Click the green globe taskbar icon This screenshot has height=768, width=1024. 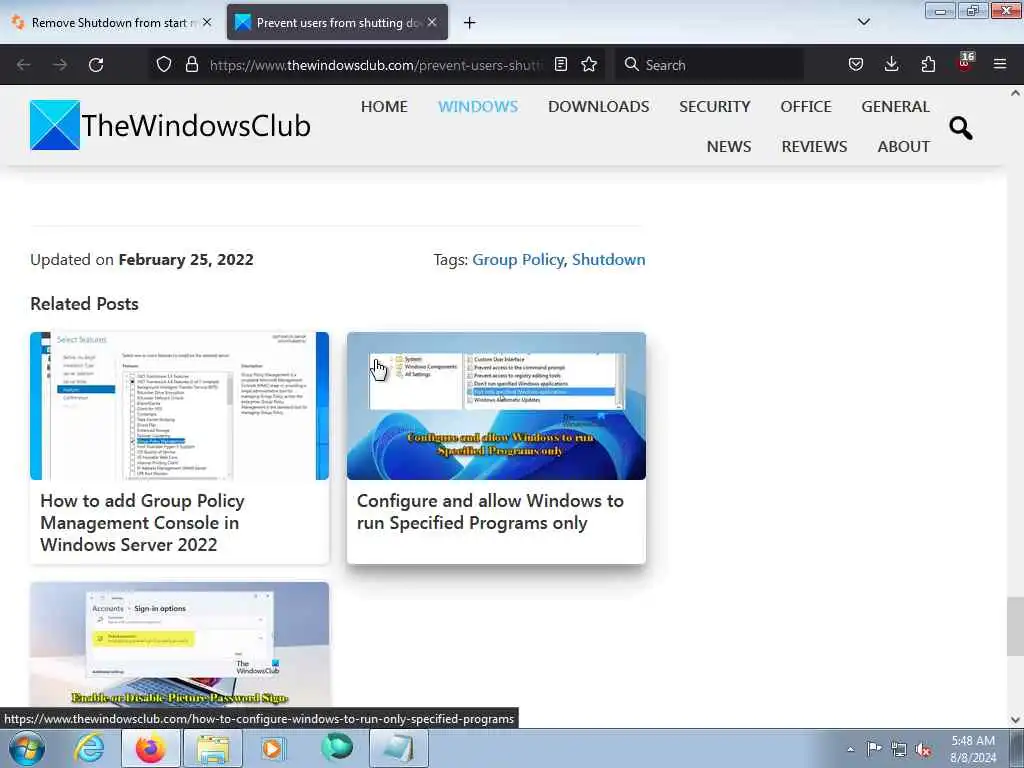click(x=337, y=747)
